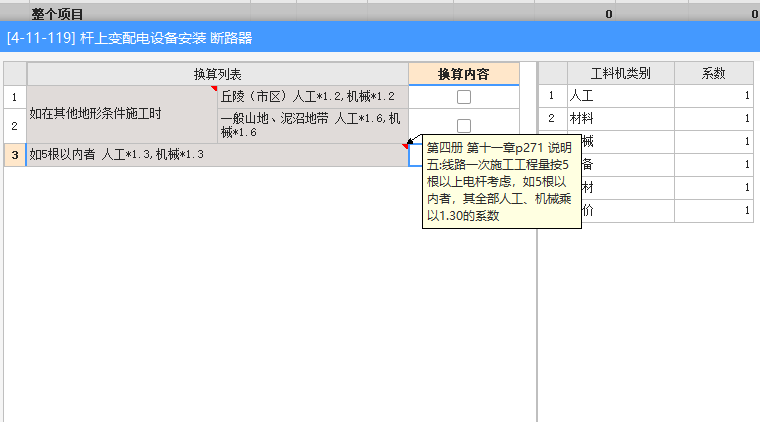
Task: Edit the 人工 coefficient value
Action: [x=713, y=96]
